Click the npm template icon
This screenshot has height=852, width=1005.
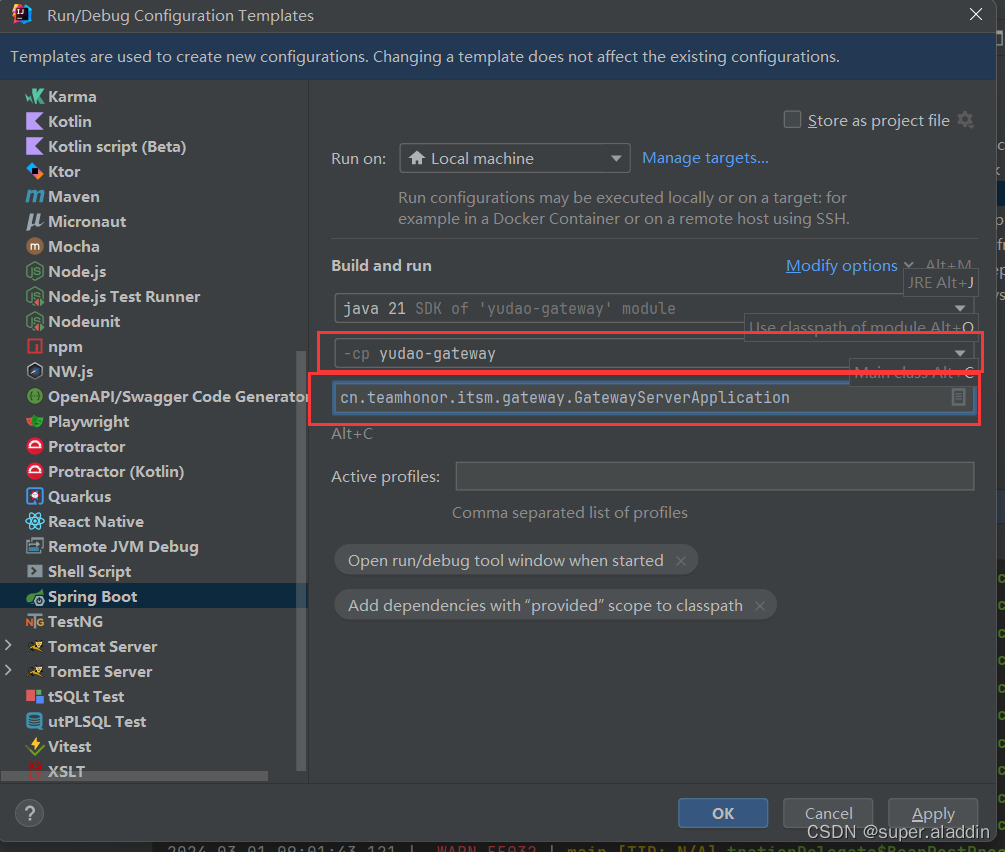click(35, 346)
